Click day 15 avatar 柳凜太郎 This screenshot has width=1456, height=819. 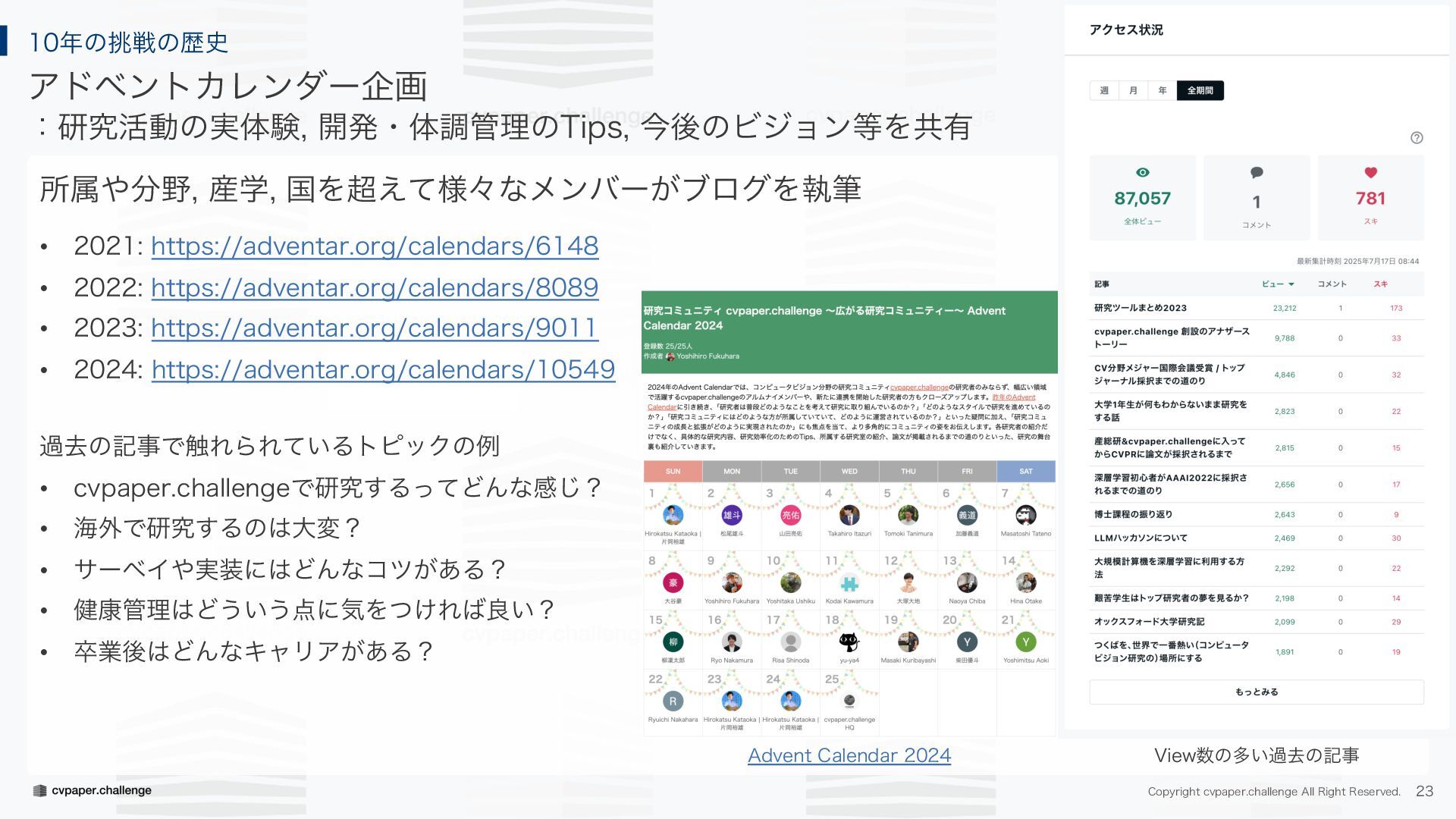tap(673, 642)
